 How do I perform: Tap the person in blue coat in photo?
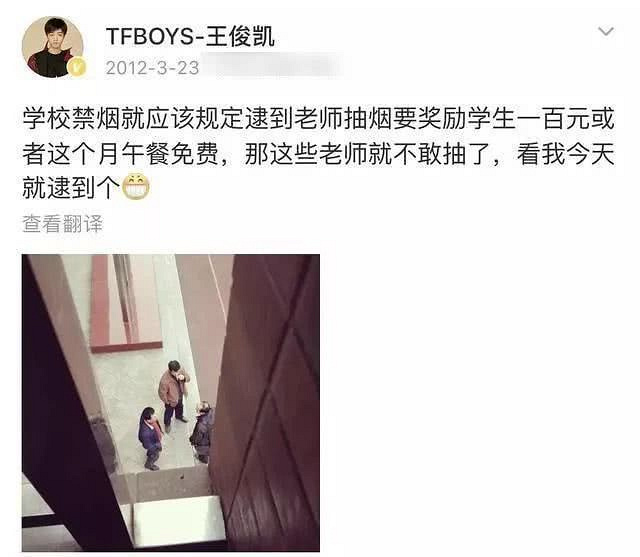click(151, 438)
